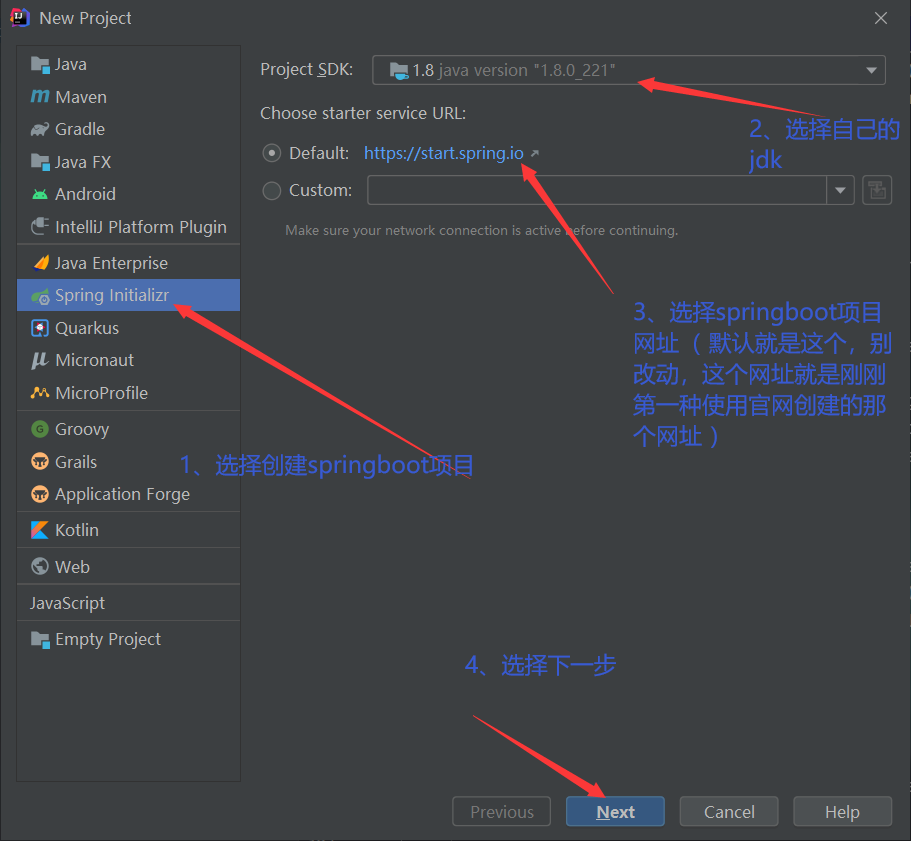Expand the Custom URL history dropdown

840,190
